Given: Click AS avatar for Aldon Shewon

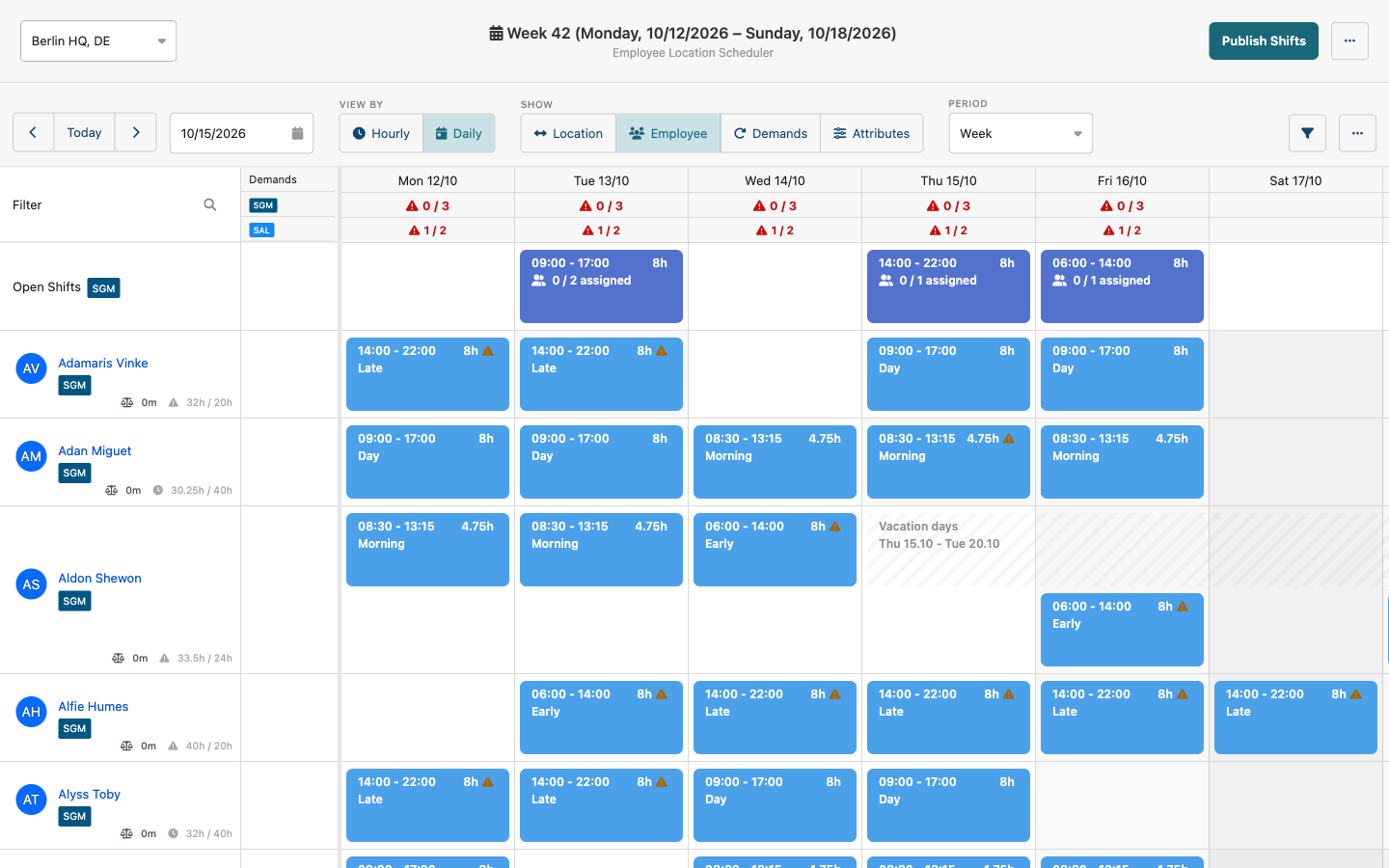Looking at the screenshot, I should 31,583.
